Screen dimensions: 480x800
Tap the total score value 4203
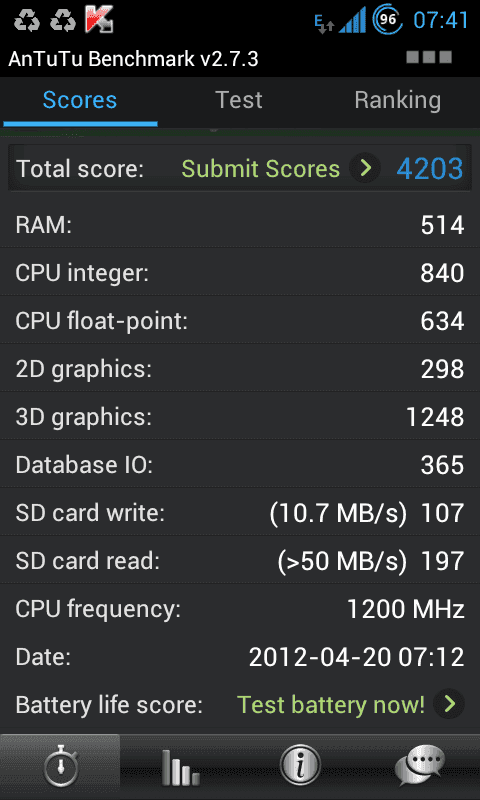430,169
